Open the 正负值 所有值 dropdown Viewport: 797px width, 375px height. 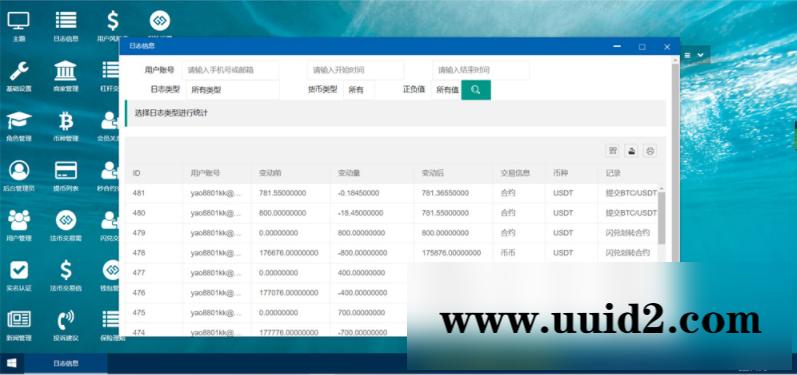click(446, 90)
